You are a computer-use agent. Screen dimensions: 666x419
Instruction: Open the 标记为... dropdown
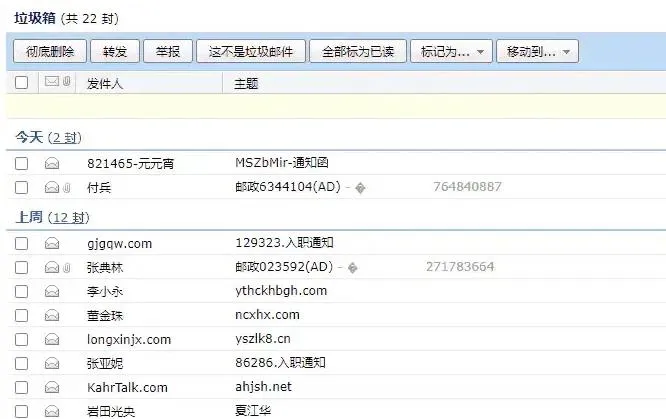click(x=451, y=51)
